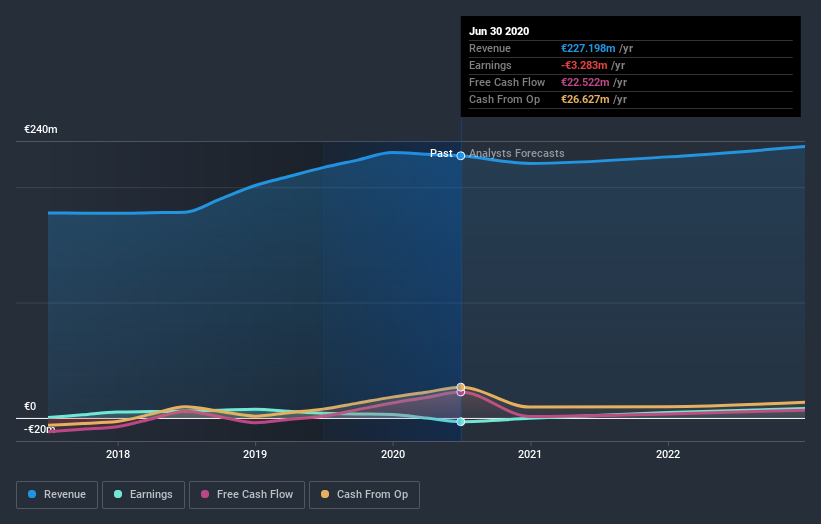Click the 2018 x-axis label
This screenshot has width=821, height=524.
(x=118, y=454)
